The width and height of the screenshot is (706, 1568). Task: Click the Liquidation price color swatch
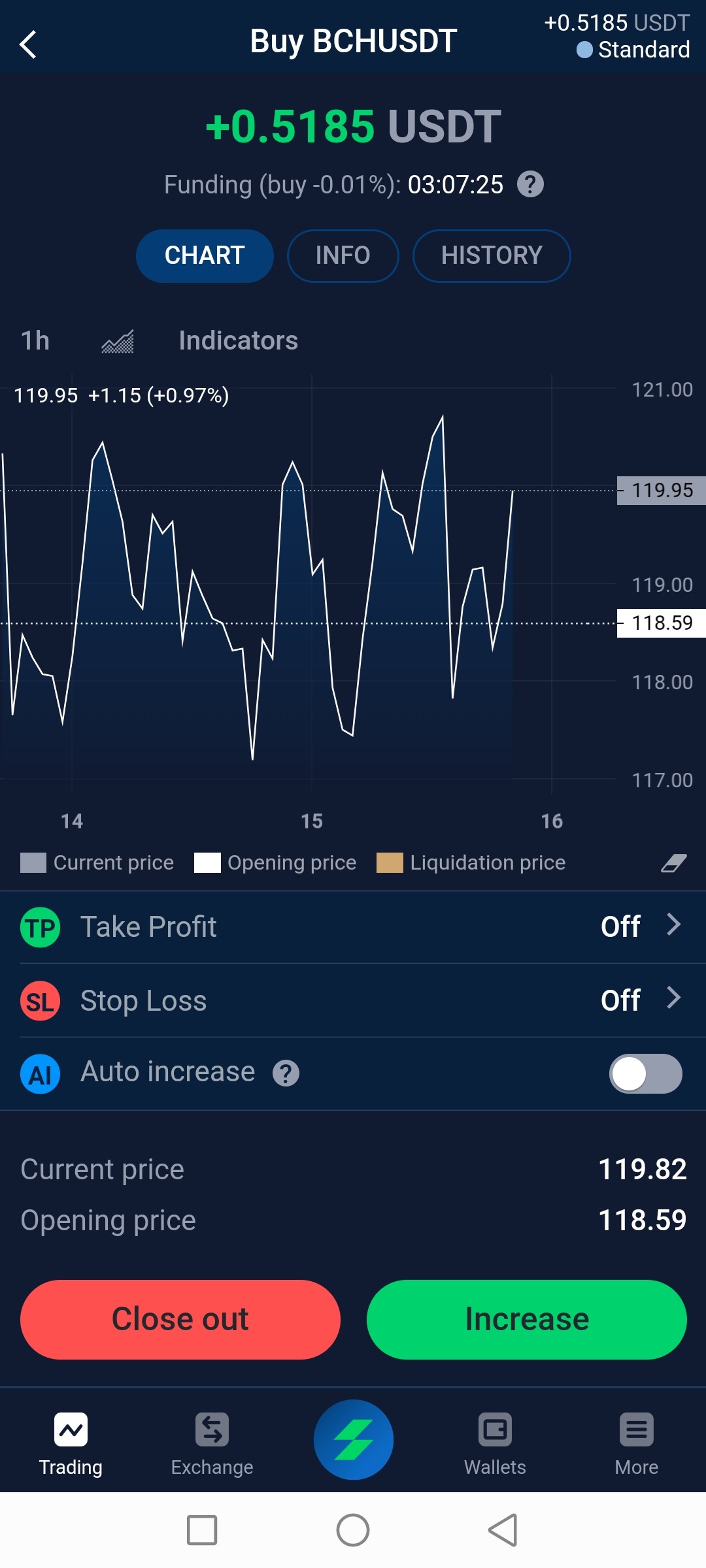(390, 862)
